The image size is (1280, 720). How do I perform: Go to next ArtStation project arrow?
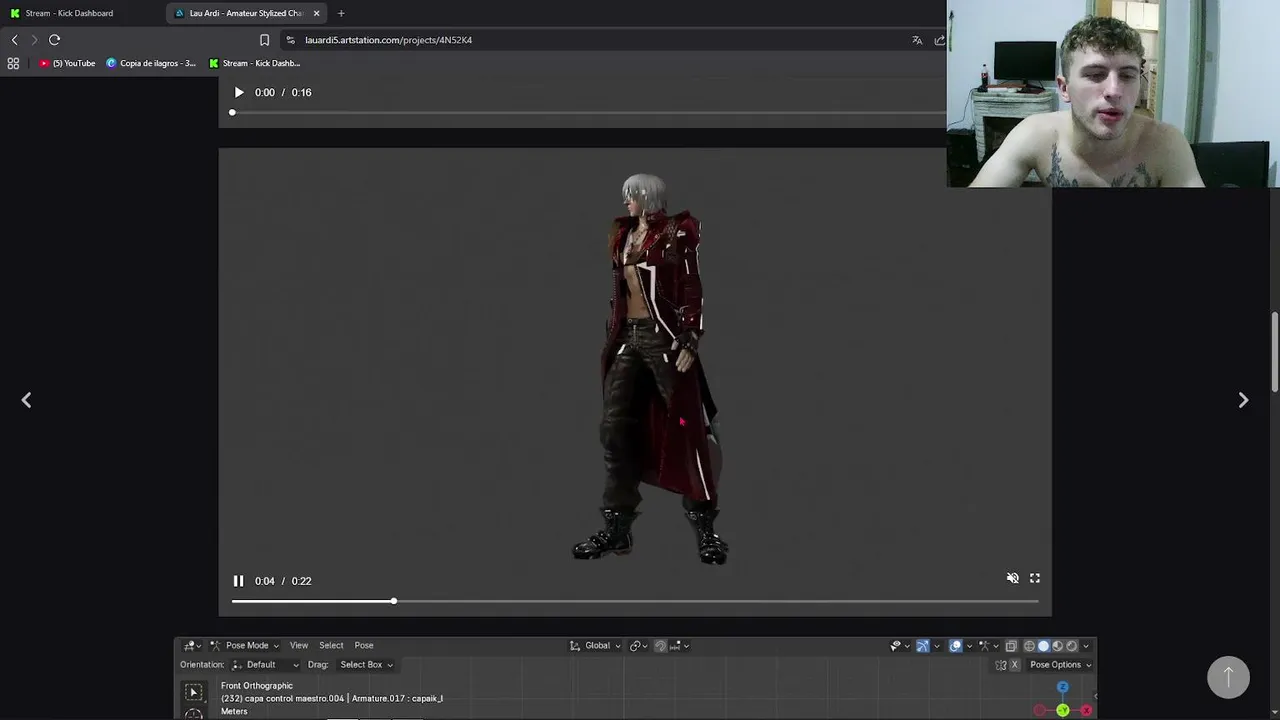[1243, 400]
